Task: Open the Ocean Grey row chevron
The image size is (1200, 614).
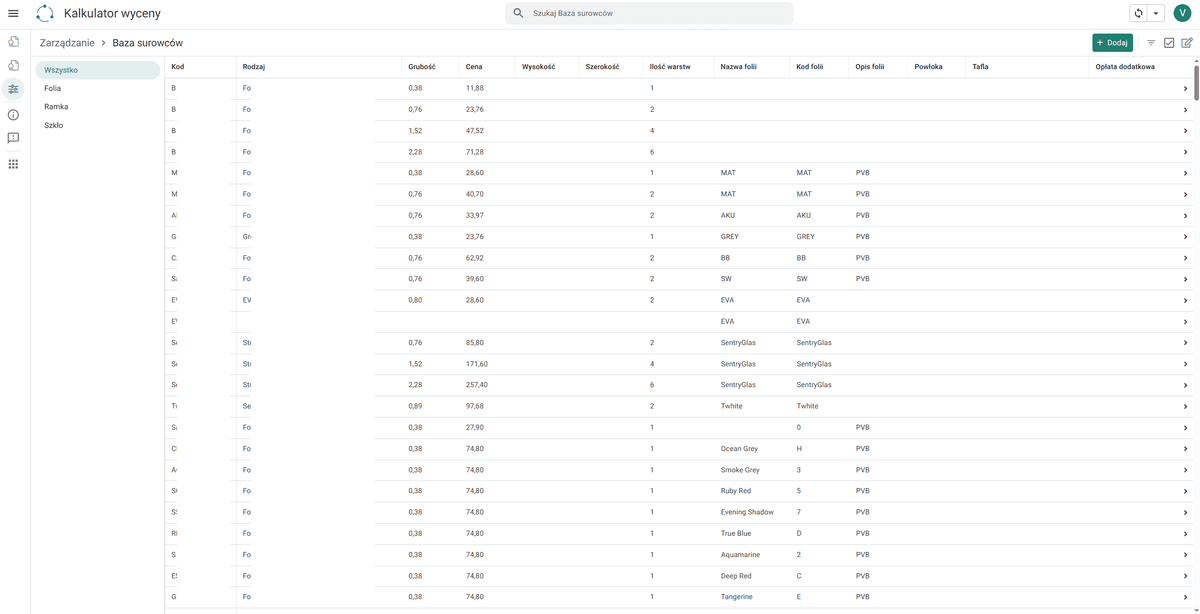Action: click(x=1185, y=449)
